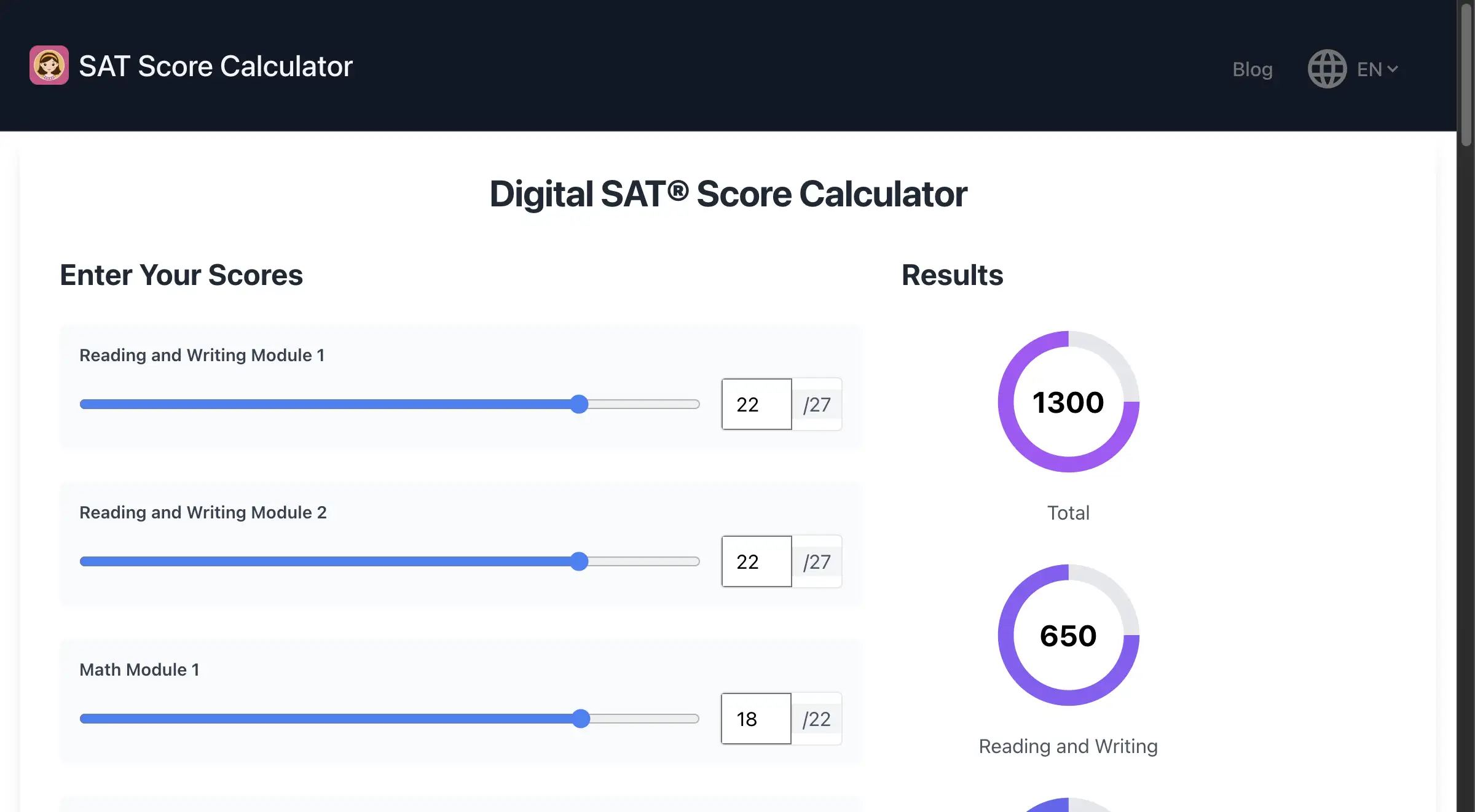1475x812 pixels.
Task: Click the Results heading
Action: click(x=952, y=275)
